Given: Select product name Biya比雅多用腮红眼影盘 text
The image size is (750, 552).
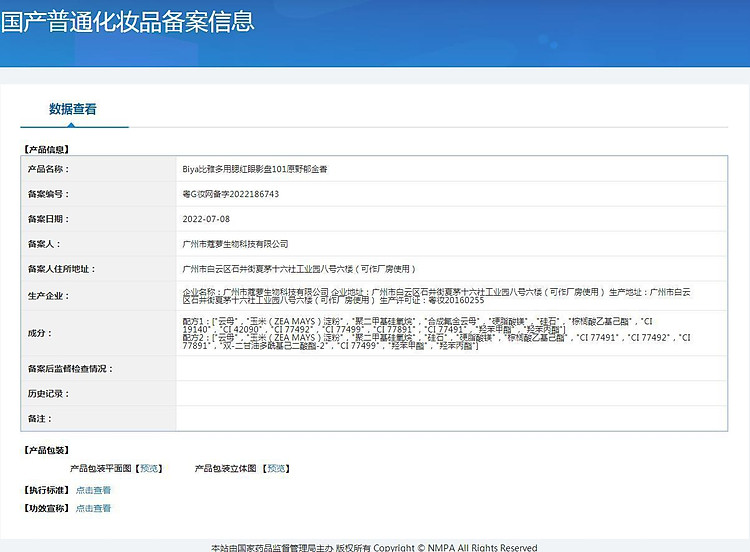Looking at the screenshot, I should coord(255,169).
